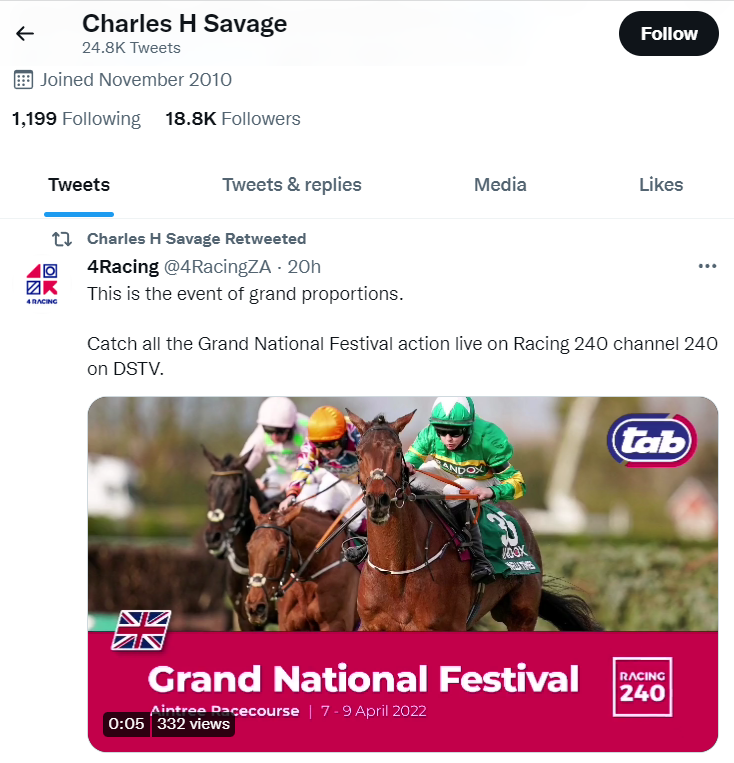Click the Racing 240 logo badge

tap(641, 686)
